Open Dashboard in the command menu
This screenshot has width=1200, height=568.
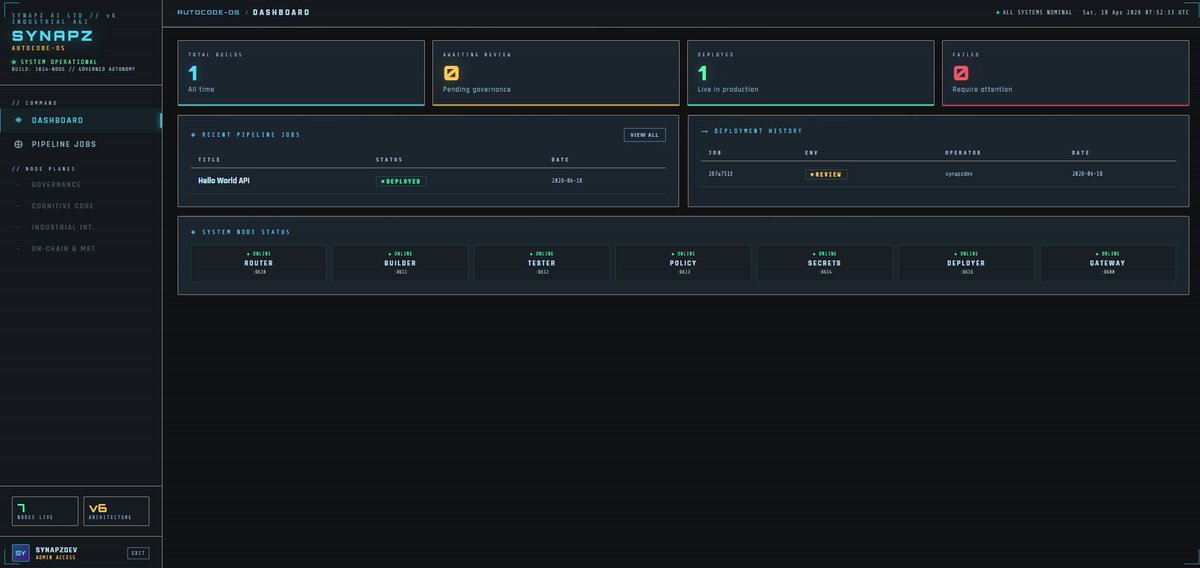pyautogui.click(x=80, y=120)
